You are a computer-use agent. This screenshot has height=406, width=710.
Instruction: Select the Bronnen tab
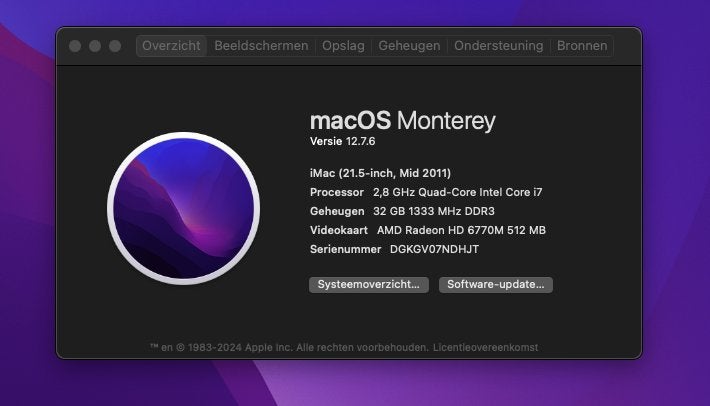tap(582, 46)
